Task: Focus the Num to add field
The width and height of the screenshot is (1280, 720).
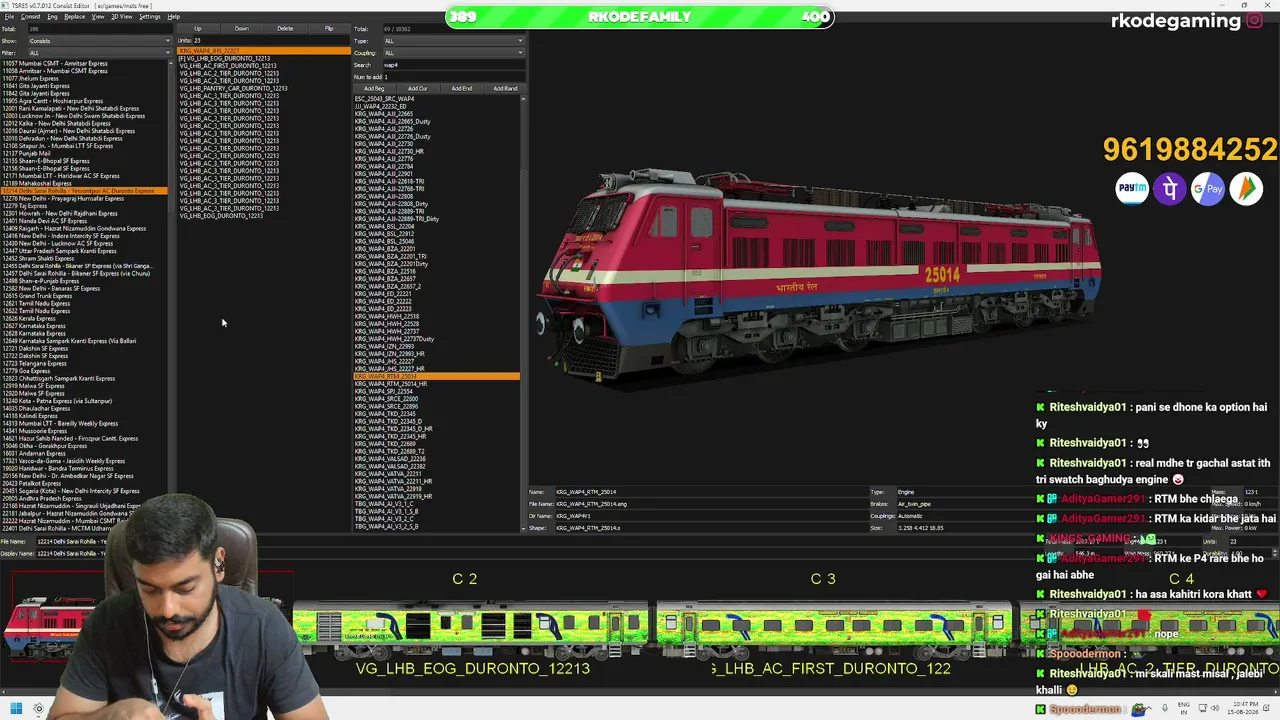Action: pyautogui.click(x=453, y=77)
